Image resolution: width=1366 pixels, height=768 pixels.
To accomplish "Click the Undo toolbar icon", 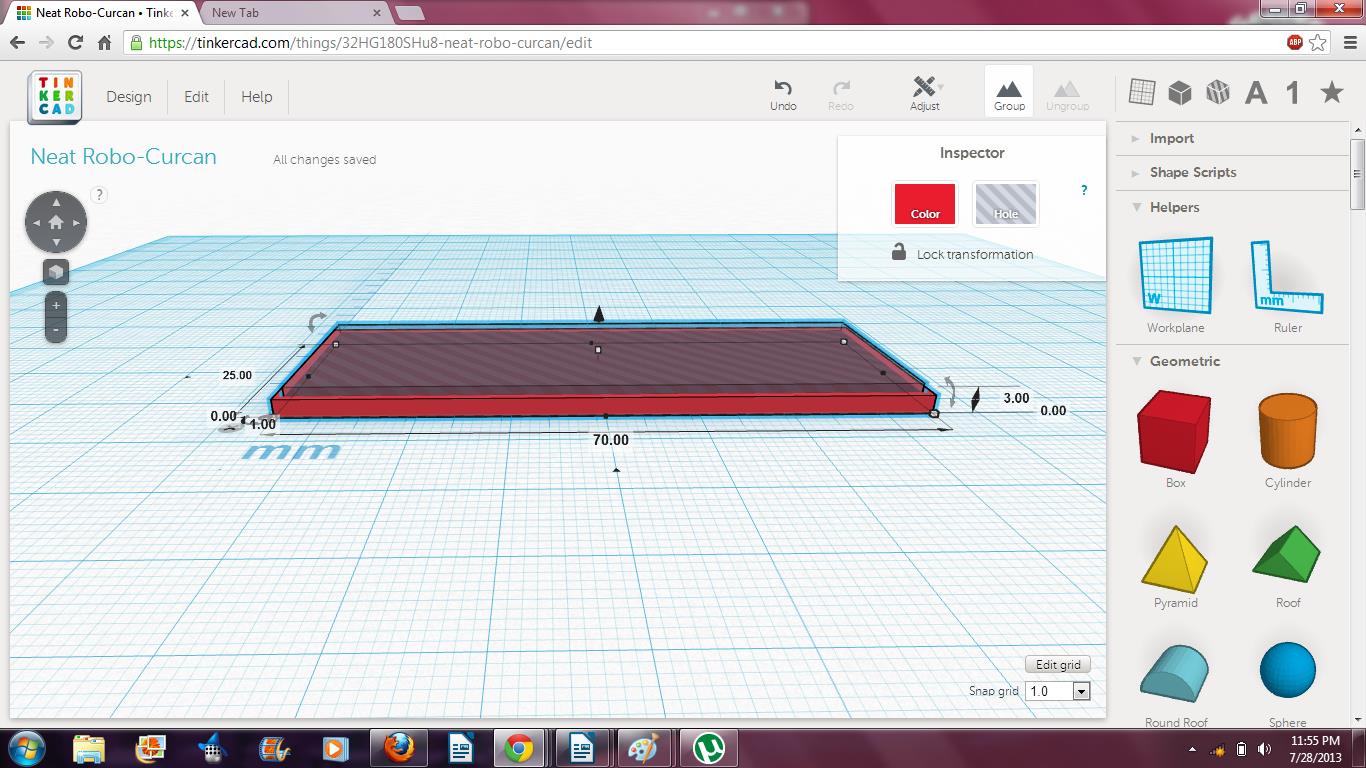I will (782, 92).
